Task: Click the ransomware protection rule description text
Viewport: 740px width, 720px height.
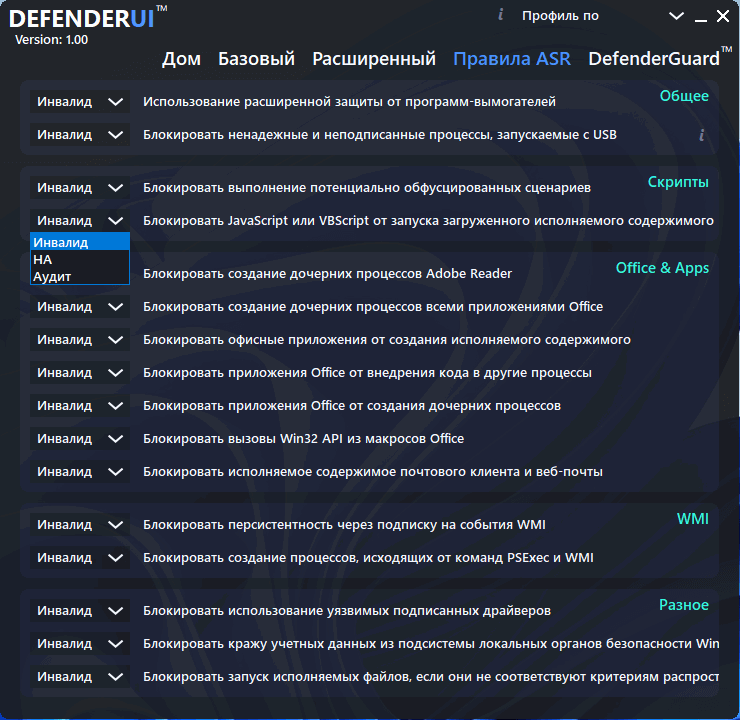Action: coord(349,102)
